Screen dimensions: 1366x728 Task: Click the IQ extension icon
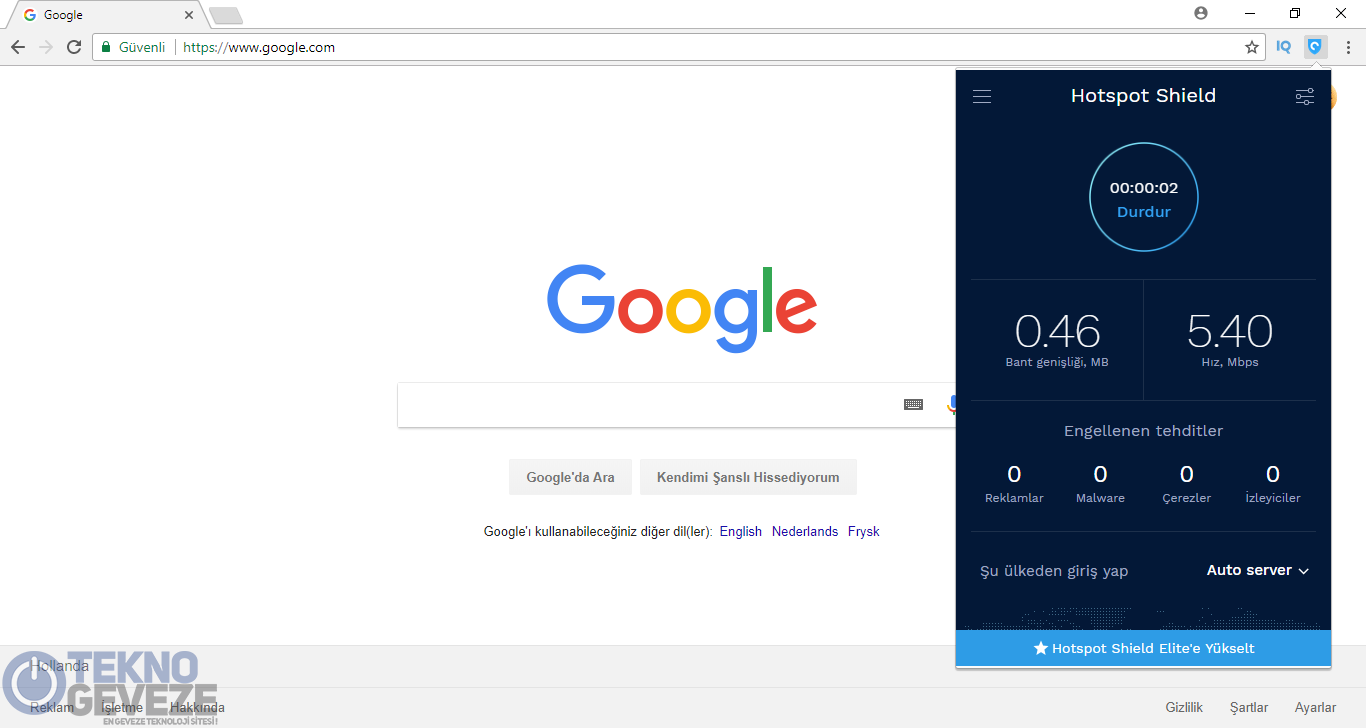pyautogui.click(x=1283, y=47)
